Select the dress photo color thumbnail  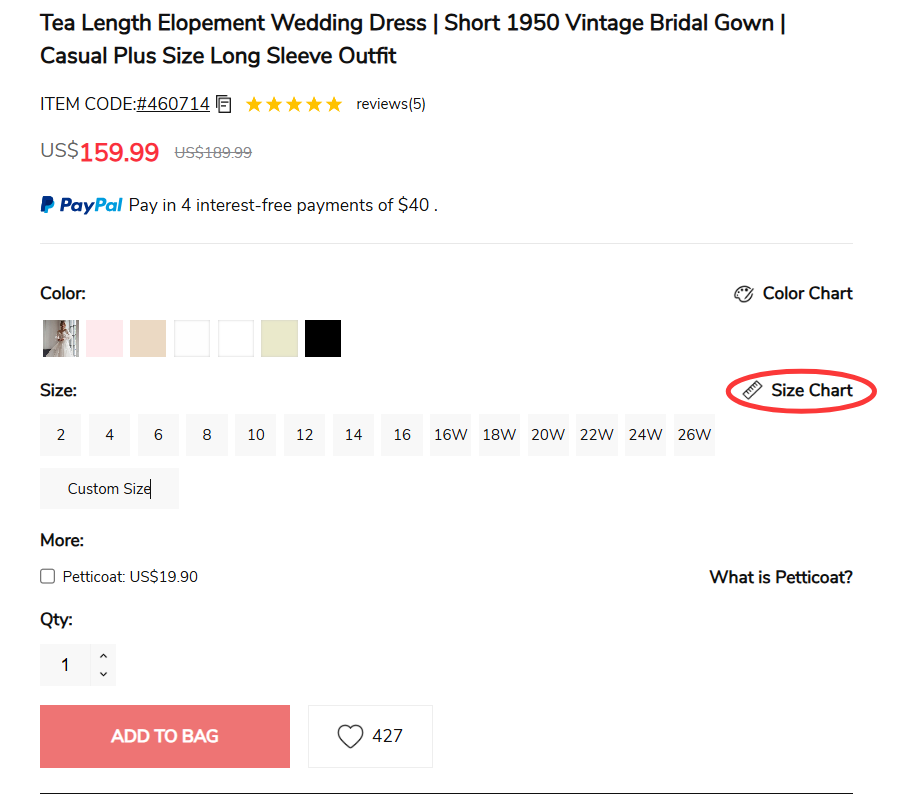(61, 339)
